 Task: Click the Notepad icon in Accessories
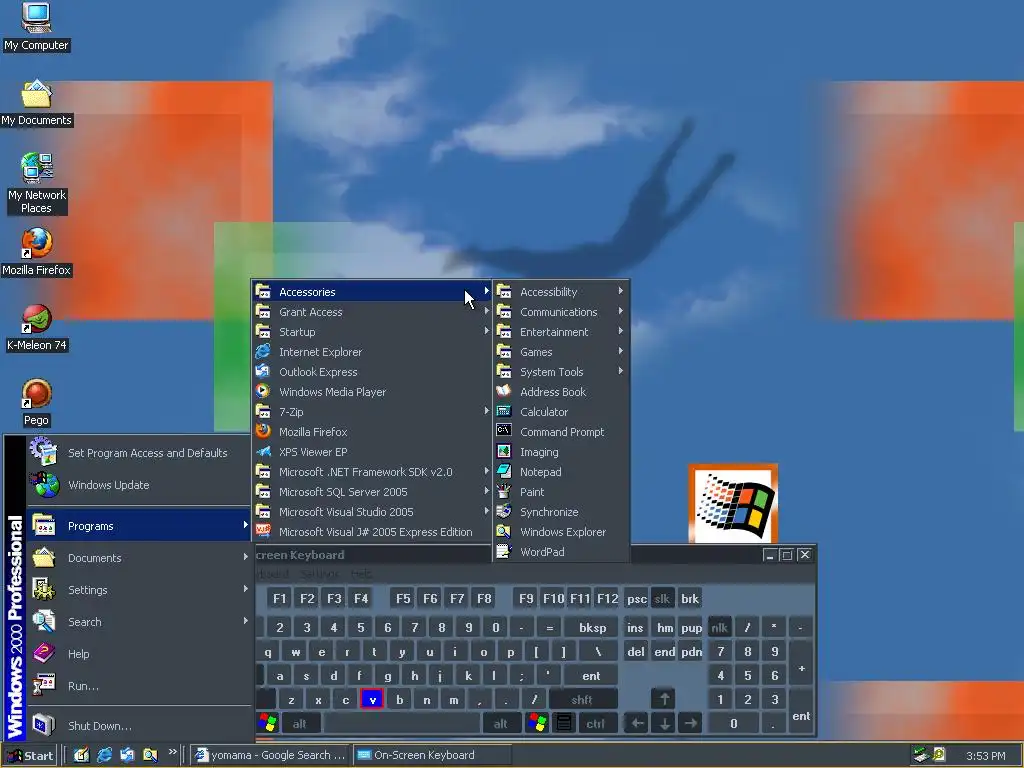[x=504, y=471]
